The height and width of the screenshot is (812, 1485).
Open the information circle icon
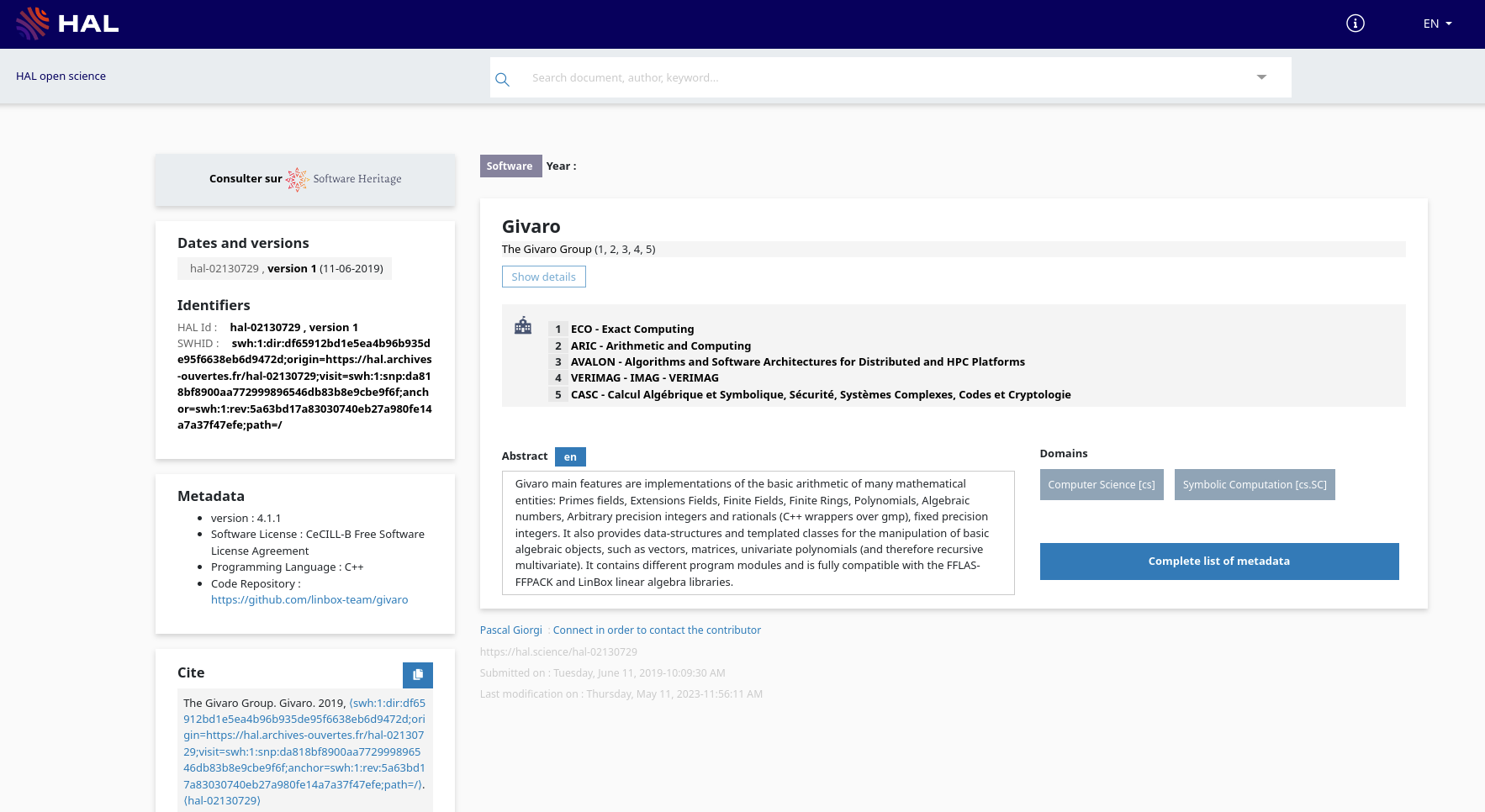pyautogui.click(x=1355, y=24)
